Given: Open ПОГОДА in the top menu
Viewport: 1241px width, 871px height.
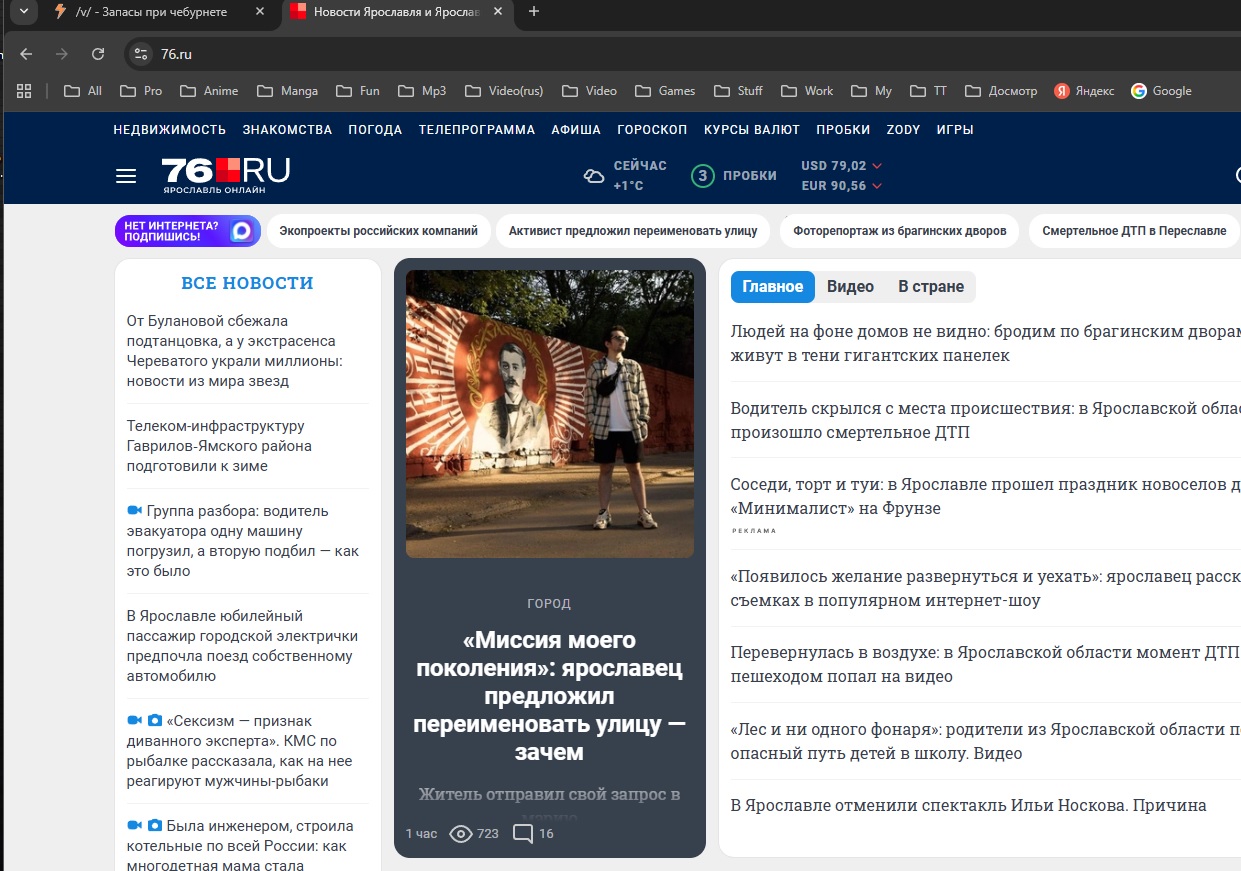Looking at the screenshot, I should coord(375,130).
